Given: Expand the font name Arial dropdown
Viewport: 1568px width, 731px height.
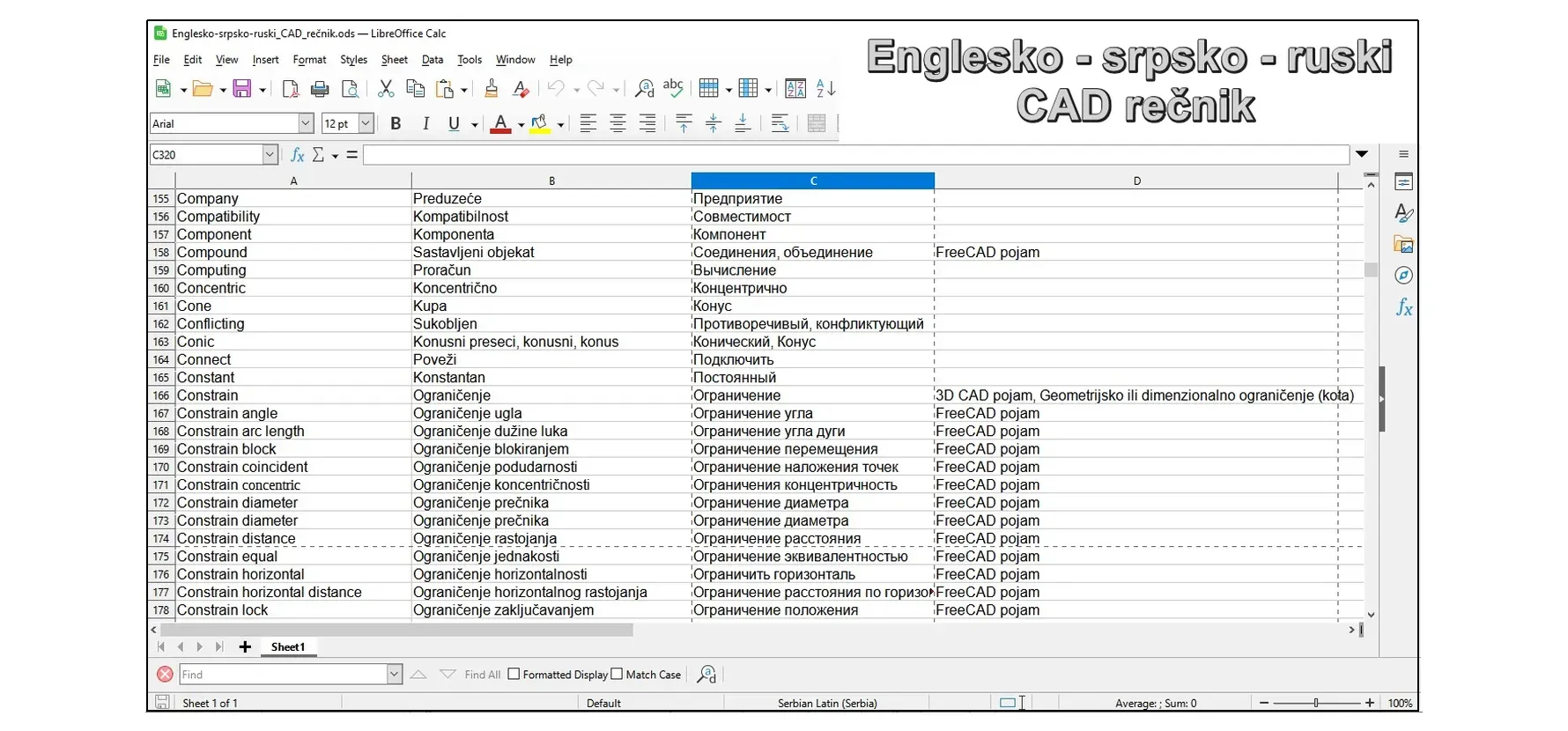Looking at the screenshot, I should [x=306, y=124].
